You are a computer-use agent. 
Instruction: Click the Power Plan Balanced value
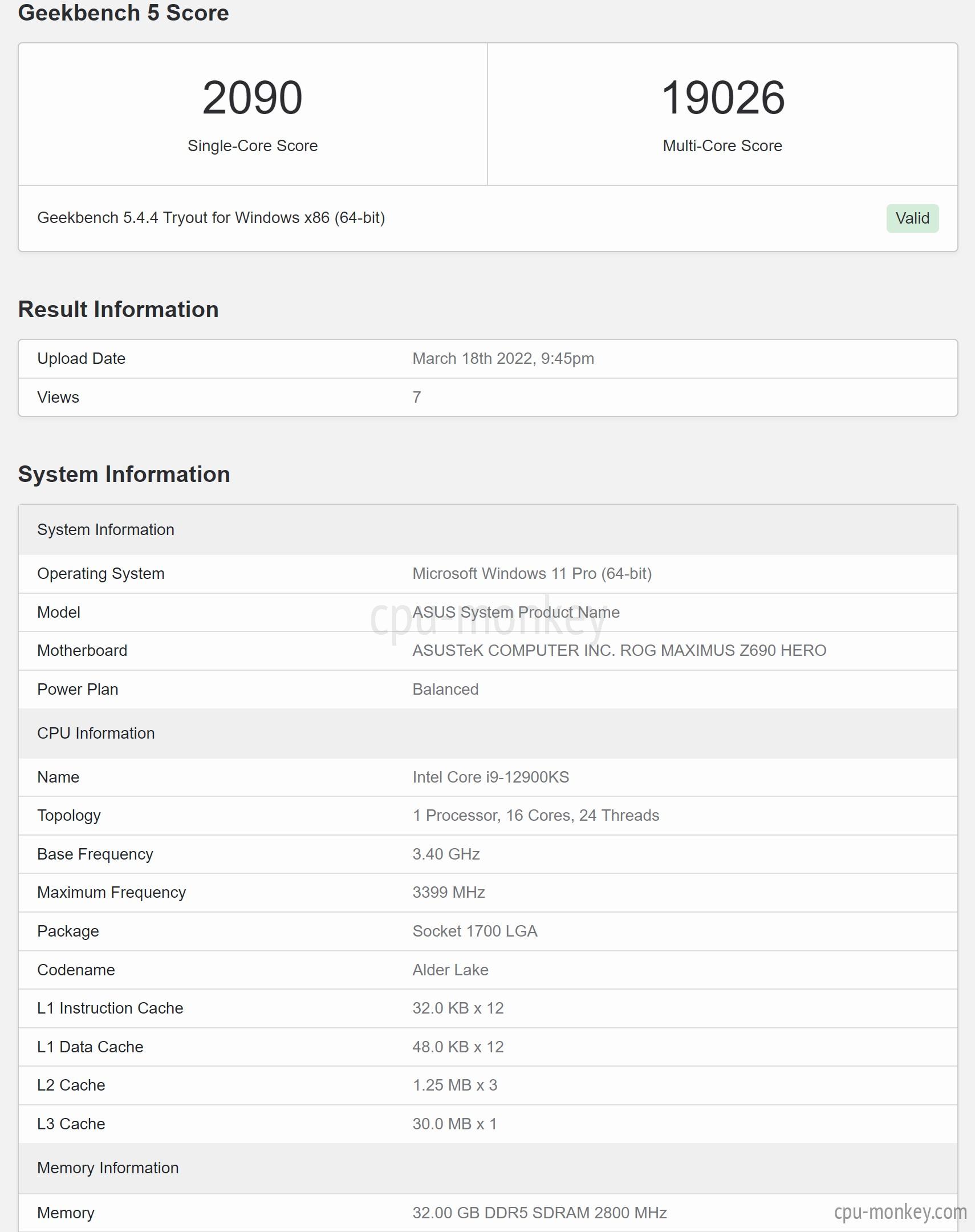click(x=445, y=689)
